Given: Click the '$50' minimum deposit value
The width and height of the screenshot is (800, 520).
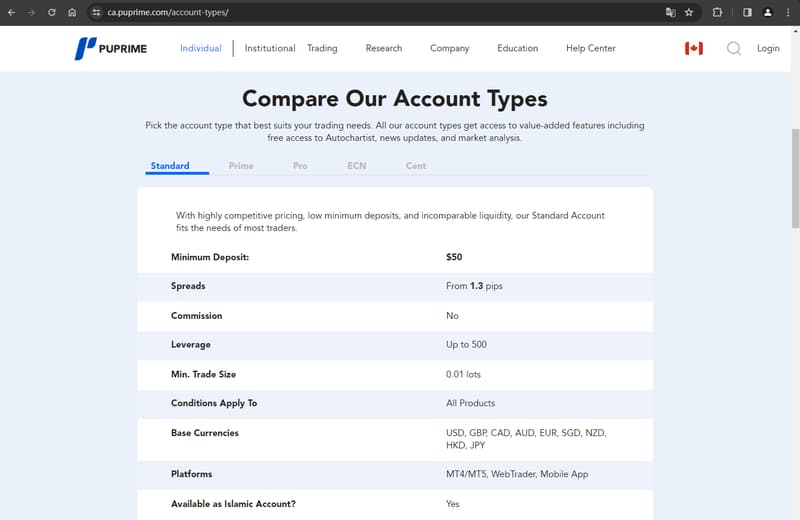Looking at the screenshot, I should click(x=454, y=257).
